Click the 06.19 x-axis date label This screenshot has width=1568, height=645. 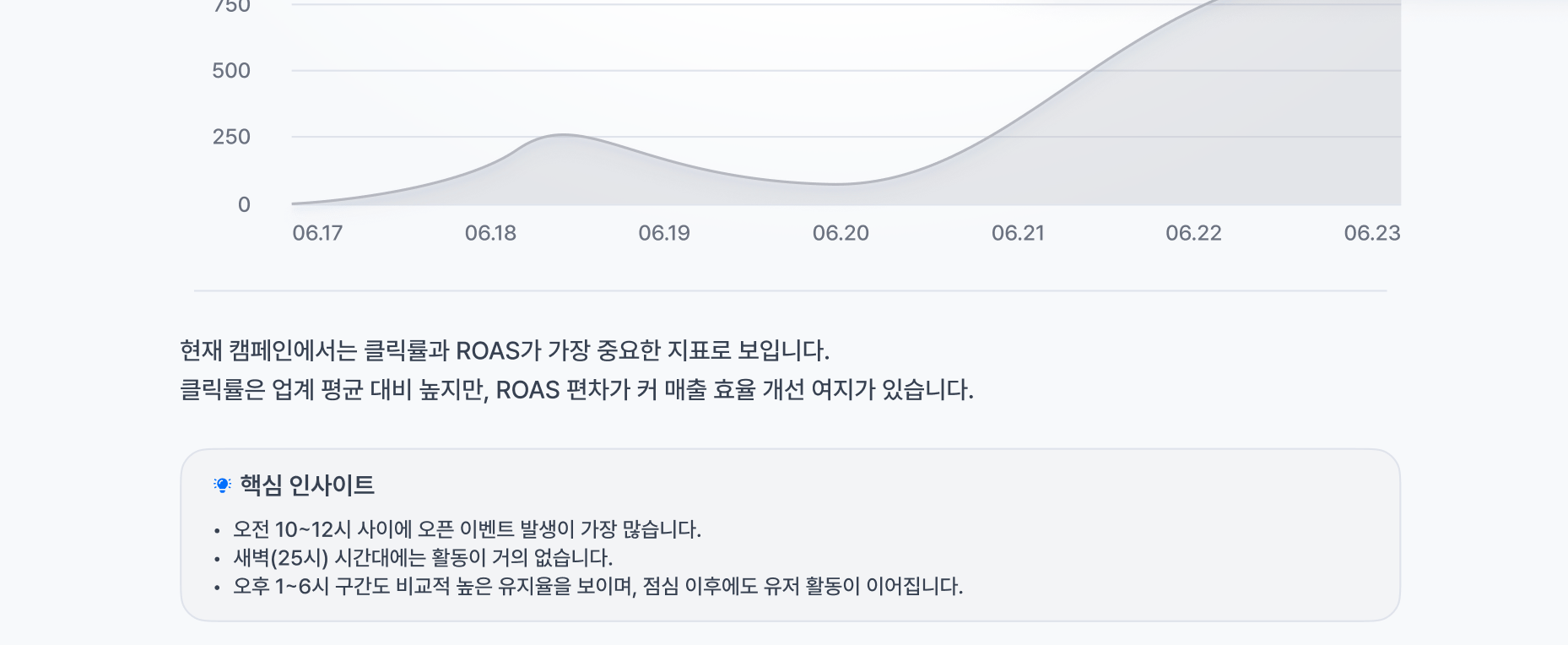tap(664, 233)
